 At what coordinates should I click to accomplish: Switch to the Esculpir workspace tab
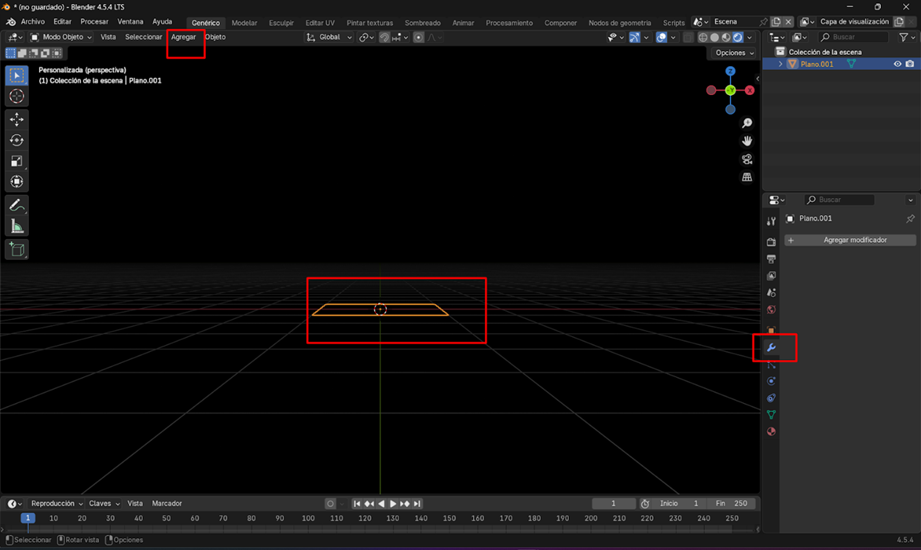tap(281, 22)
